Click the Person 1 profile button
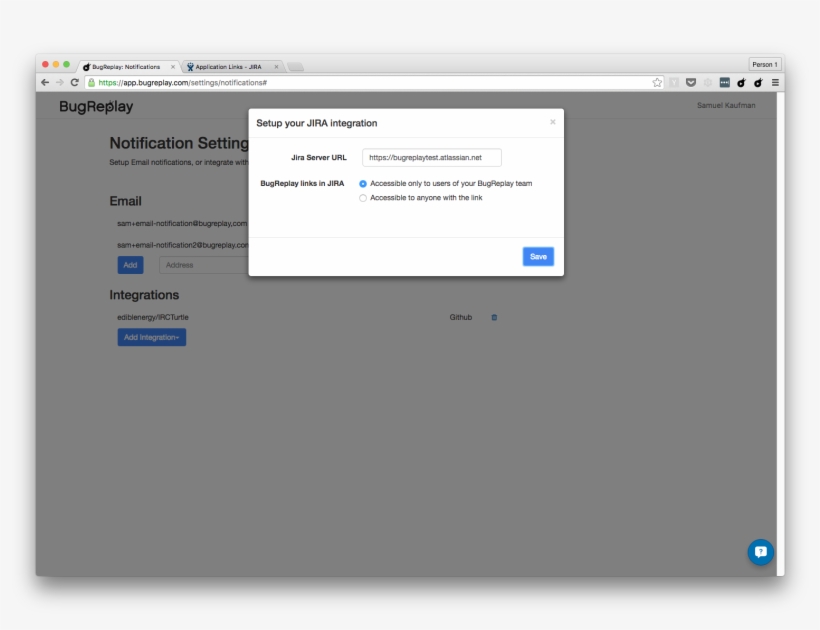 (765, 64)
